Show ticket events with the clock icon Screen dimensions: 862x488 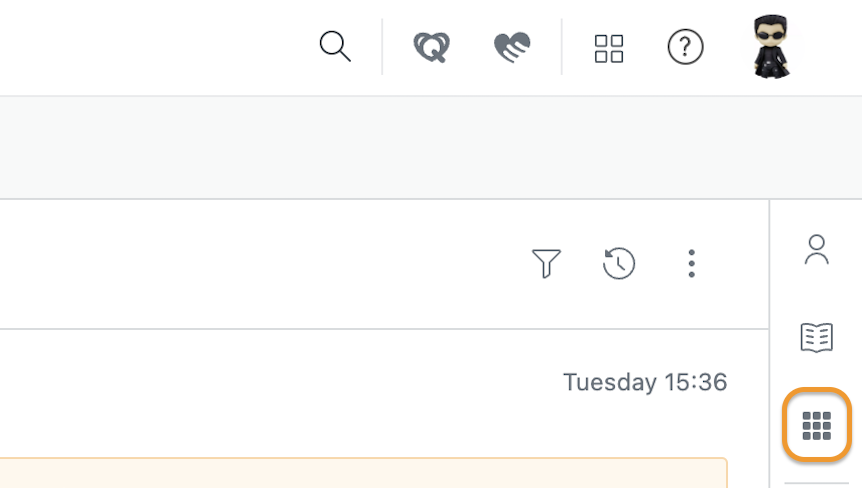click(618, 263)
